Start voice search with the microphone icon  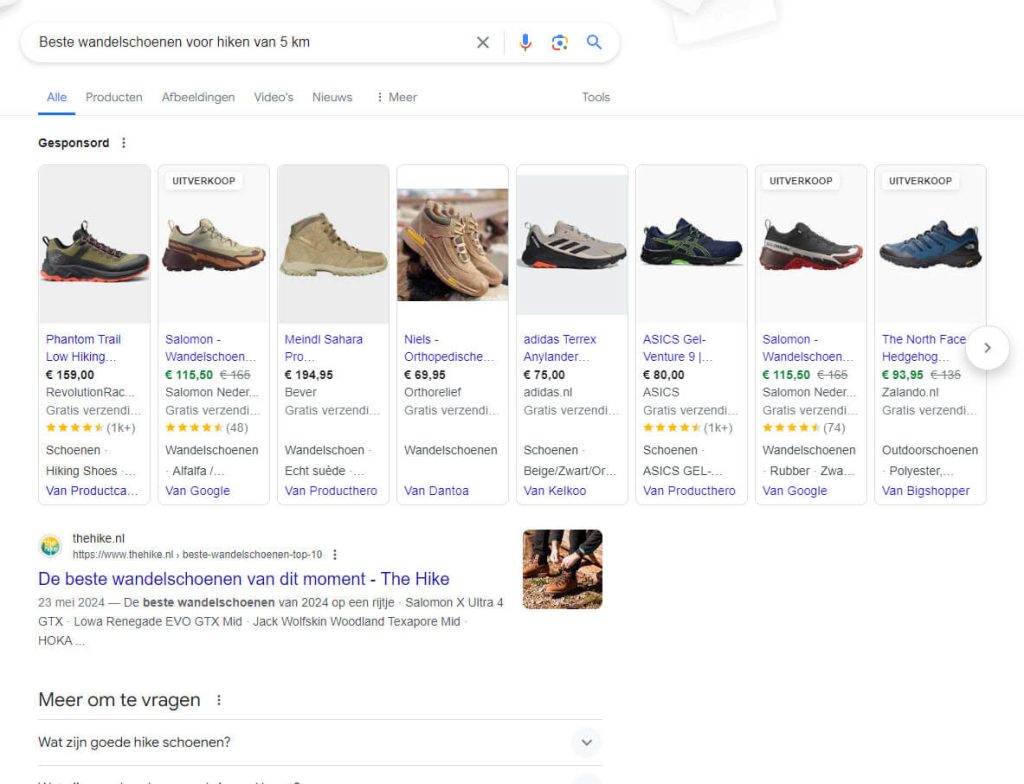tap(525, 42)
